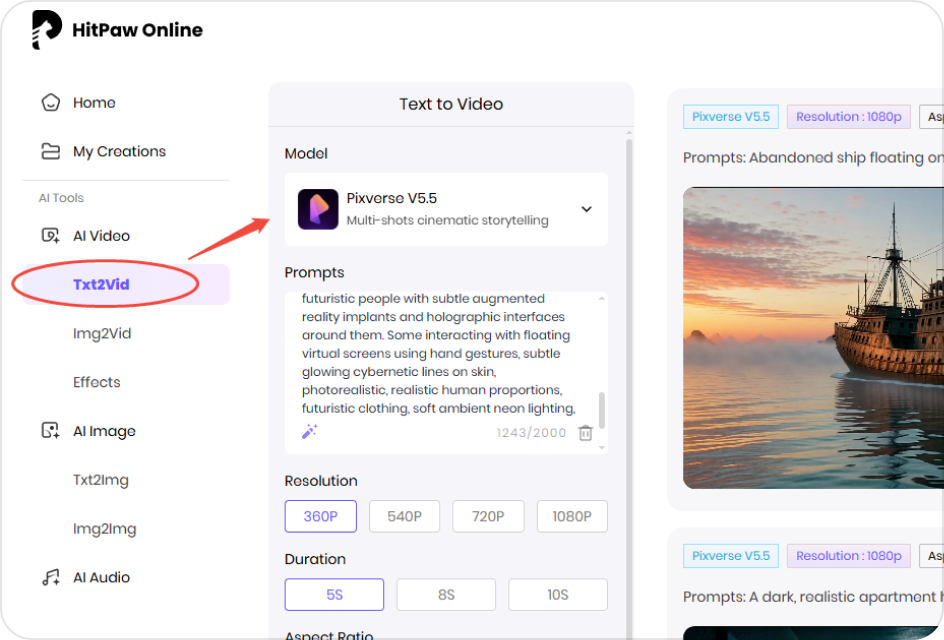Screen dimensions: 944x640
Task: Open Pixverse V5.5 via the model icon
Action: [x=318, y=209]
